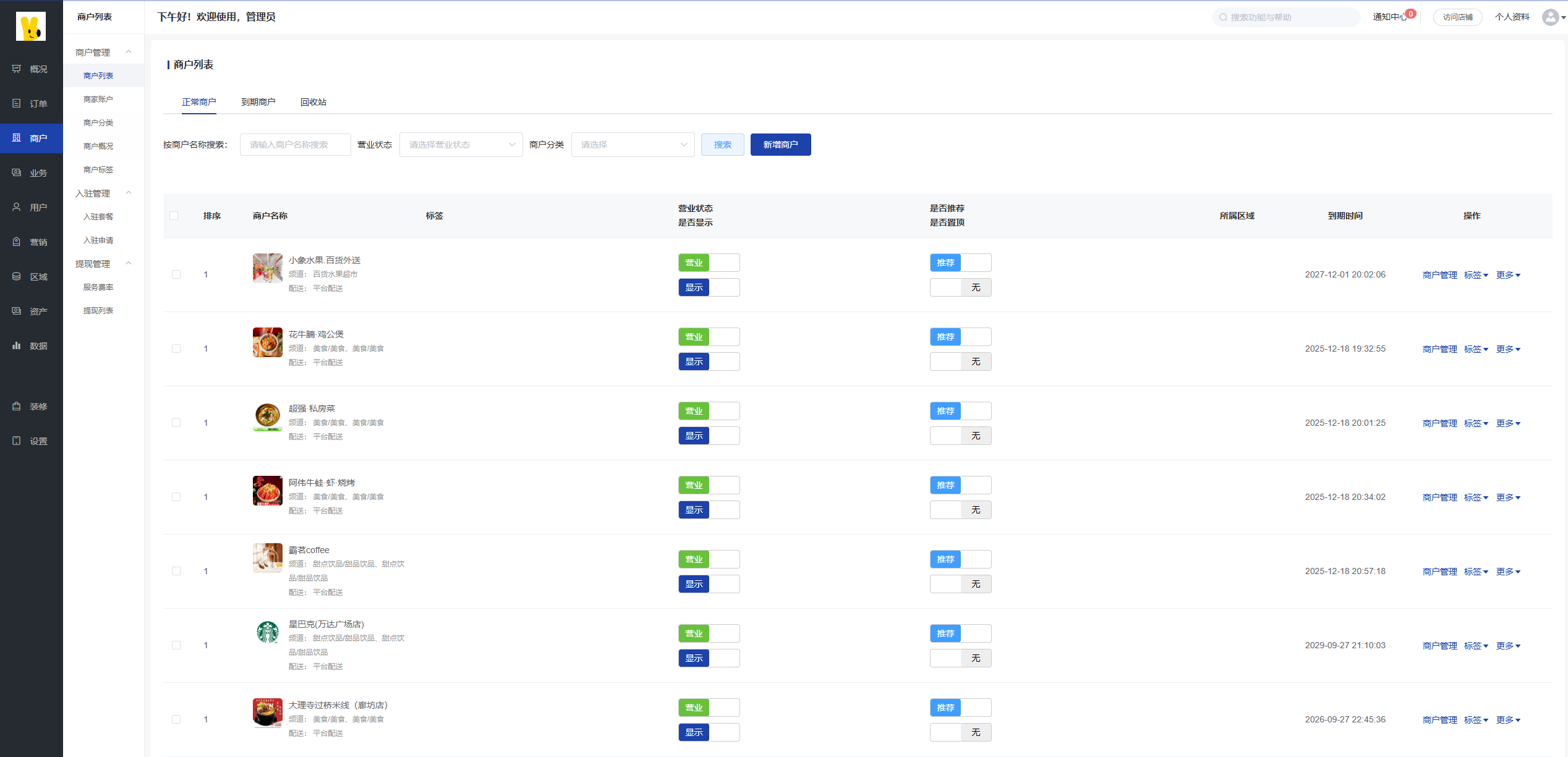Open the 概况 overview sidebar icon
The height and width of the screenshot is (757, 1568).
coord(17,69)
